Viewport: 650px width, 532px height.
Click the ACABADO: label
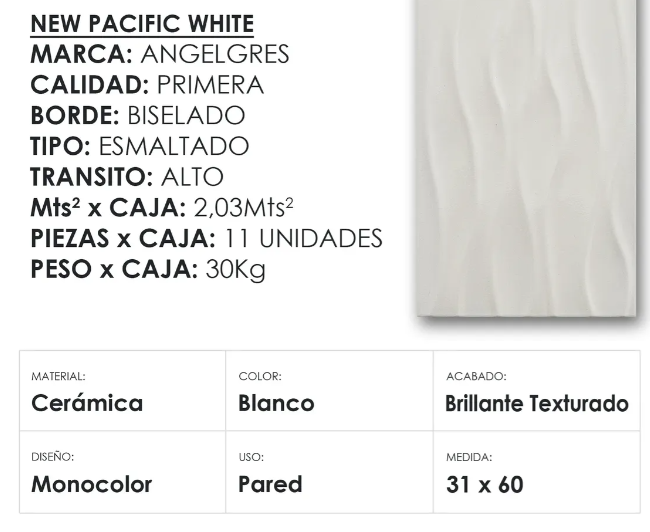click(x=476, y=377)
